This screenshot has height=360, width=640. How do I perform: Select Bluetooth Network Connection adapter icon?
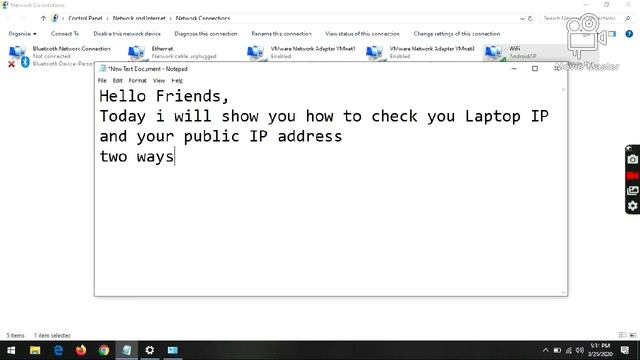18,56
